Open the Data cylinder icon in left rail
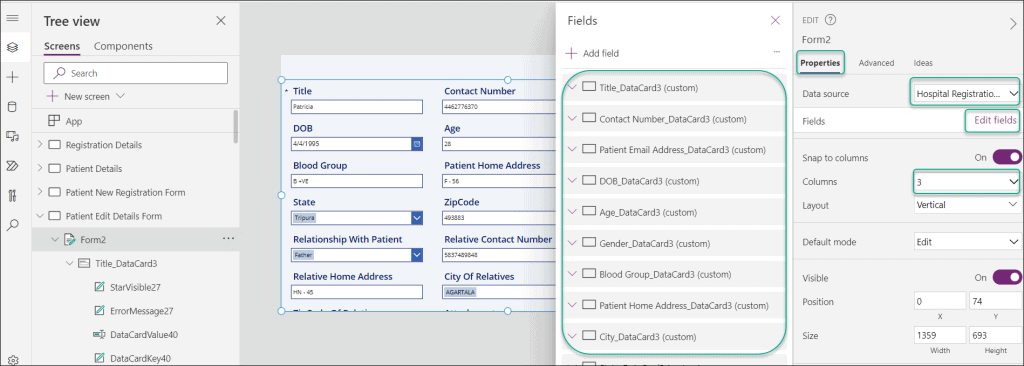Screen dimensions: 1024x366 coord(12,107)
